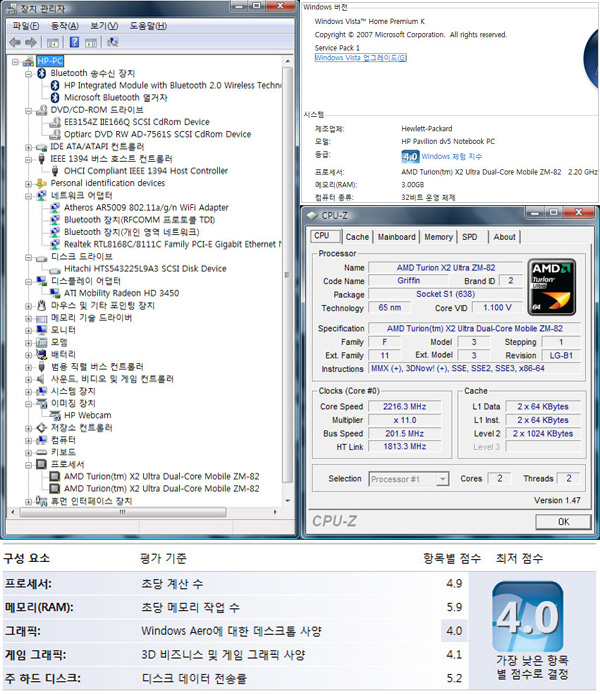The height and width of the screenshot is (694, 600).
Task: Click the Windows Experience Index link
Action: 452,156
